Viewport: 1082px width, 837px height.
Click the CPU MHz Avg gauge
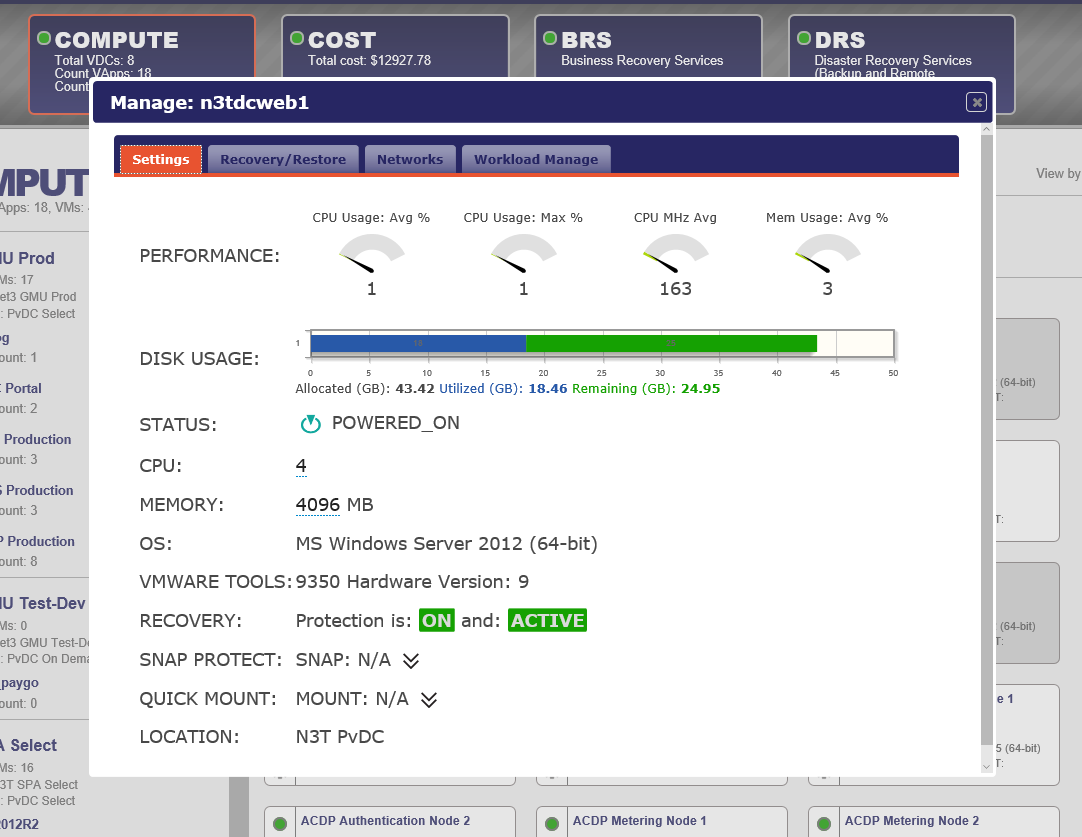(x=676, y=253)
